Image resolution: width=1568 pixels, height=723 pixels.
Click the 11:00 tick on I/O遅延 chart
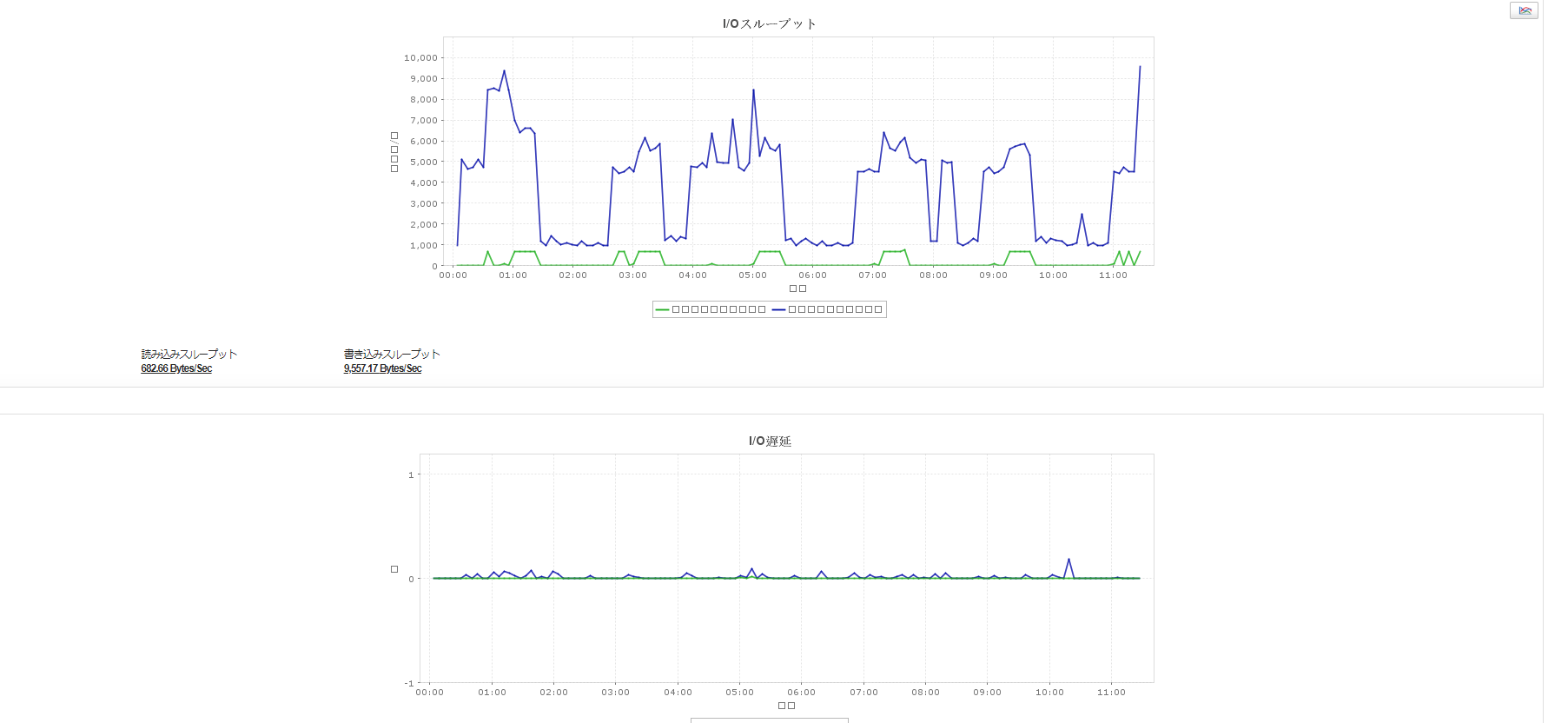coord(1111,693)
